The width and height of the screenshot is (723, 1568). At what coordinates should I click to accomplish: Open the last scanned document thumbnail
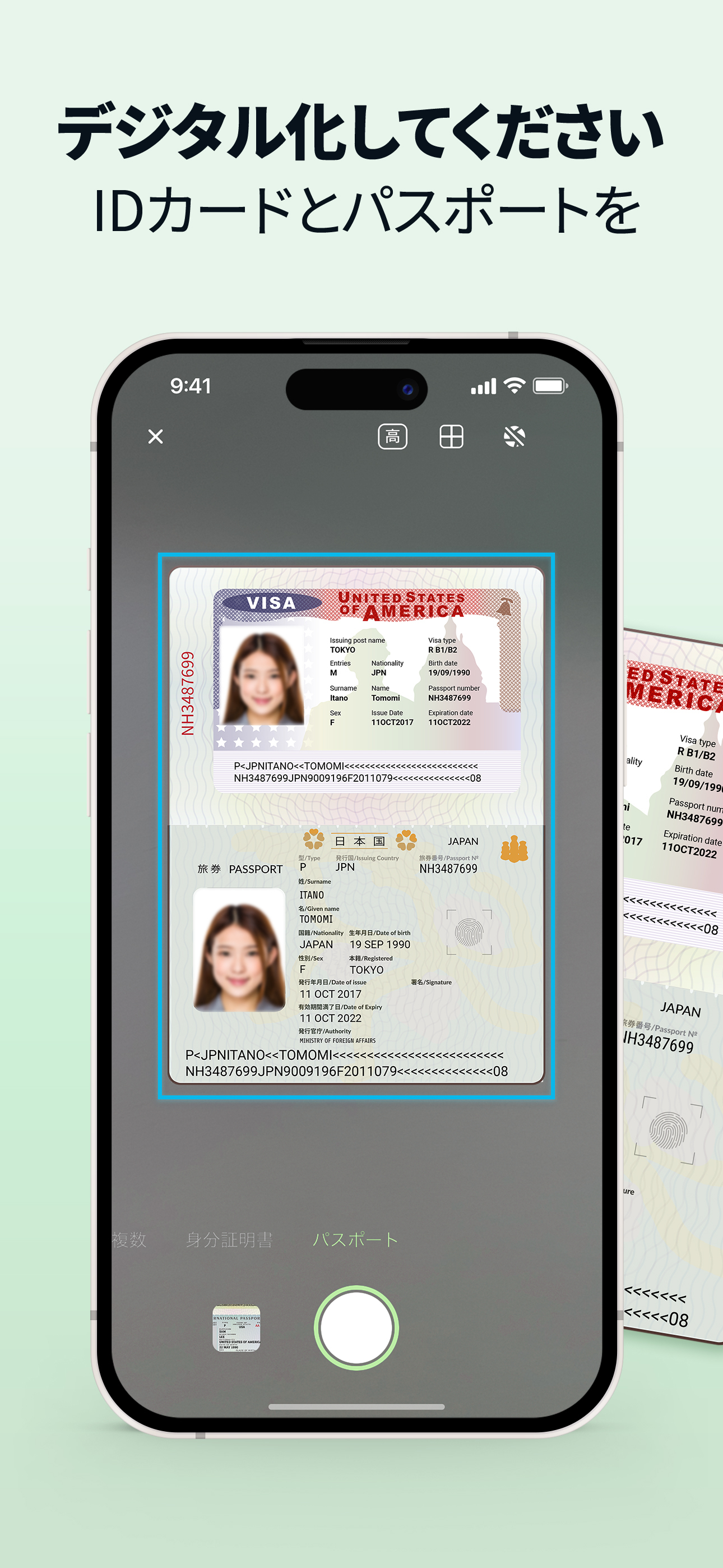pos(236,1327)
